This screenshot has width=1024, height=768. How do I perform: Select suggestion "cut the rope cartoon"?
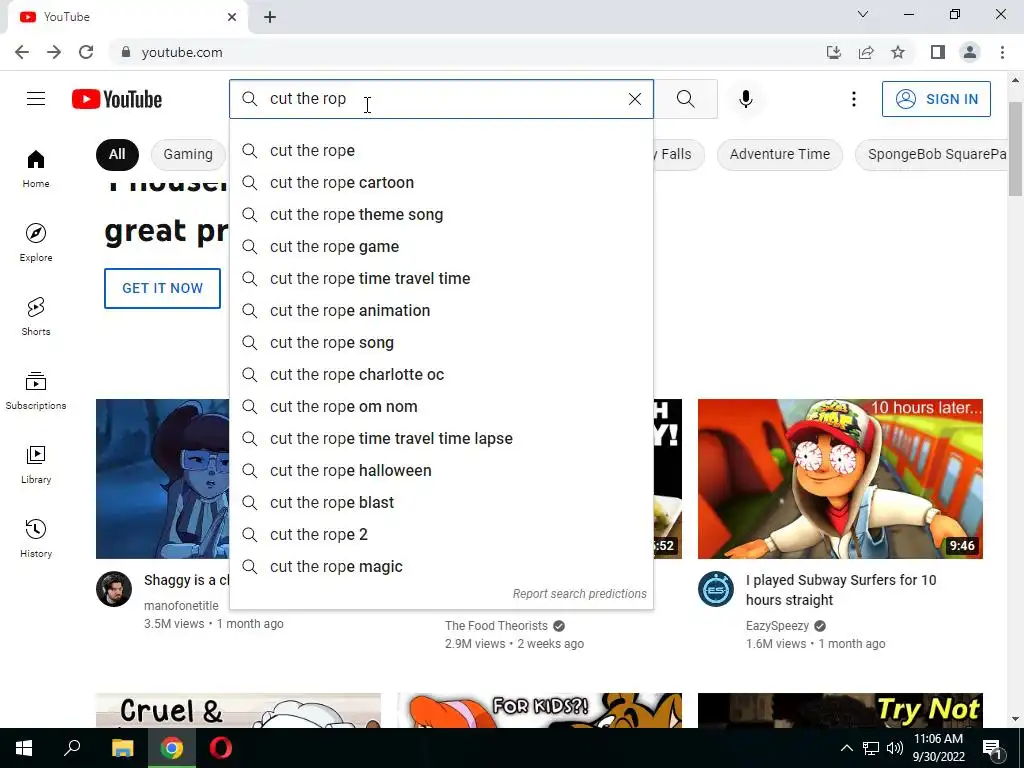(441, 182)
